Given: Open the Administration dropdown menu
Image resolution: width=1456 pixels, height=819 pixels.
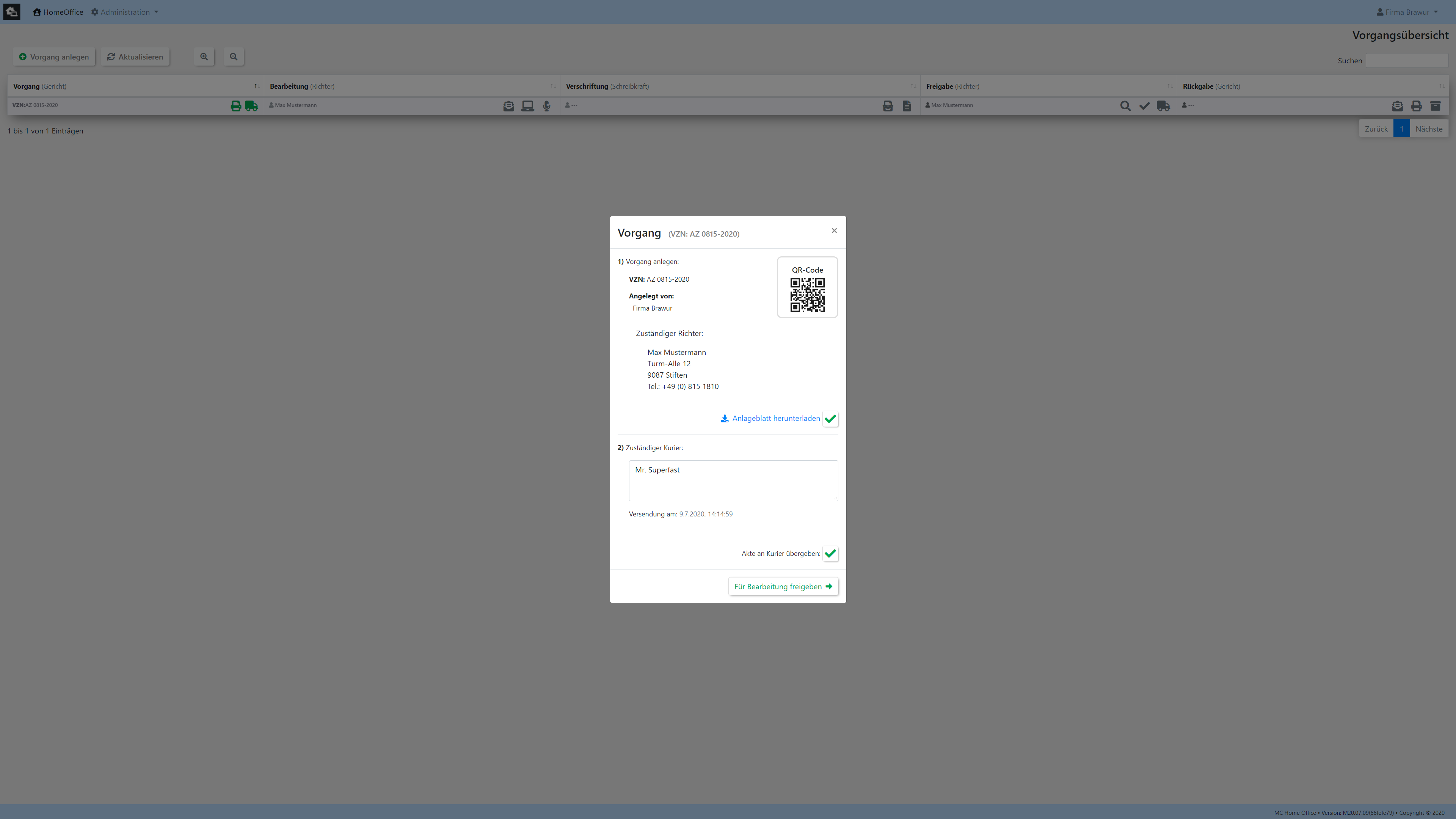Looking at the screenshot, I should [124, 12].
